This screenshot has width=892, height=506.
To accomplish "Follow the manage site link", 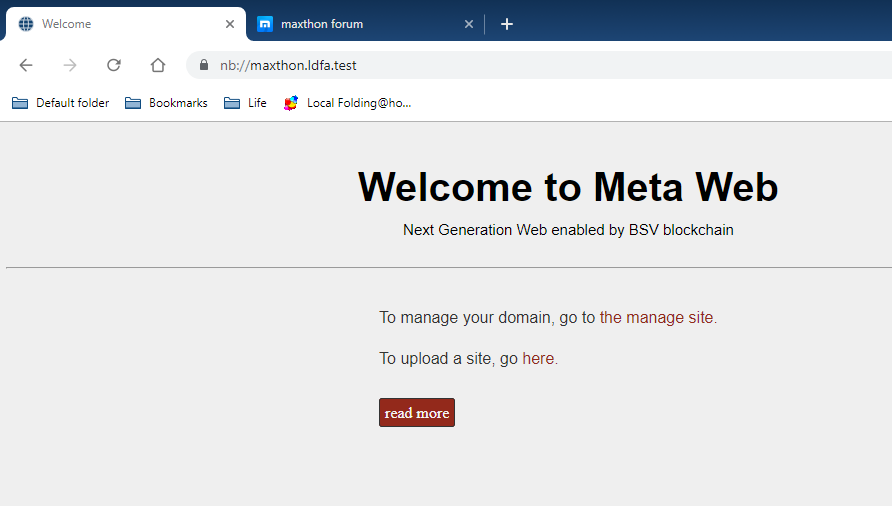I will [x=656, y=318].
